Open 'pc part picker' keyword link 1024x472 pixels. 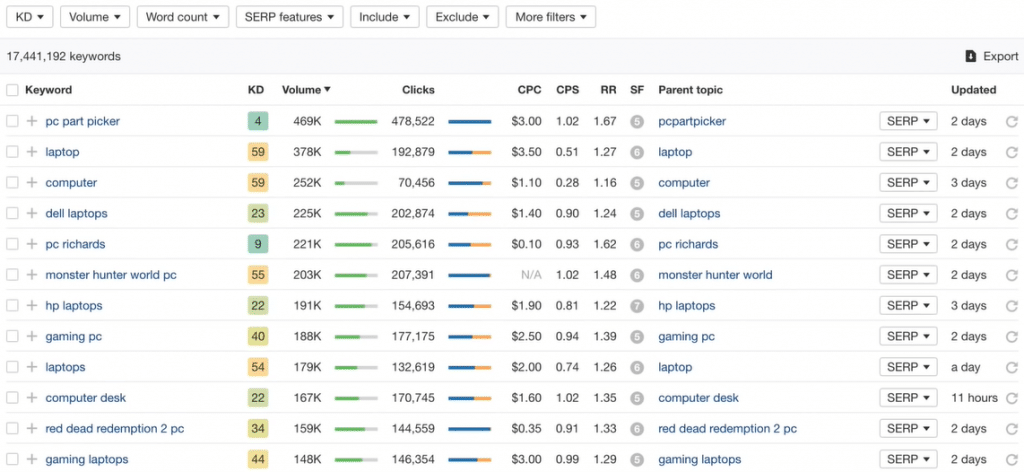coord(82,121)
